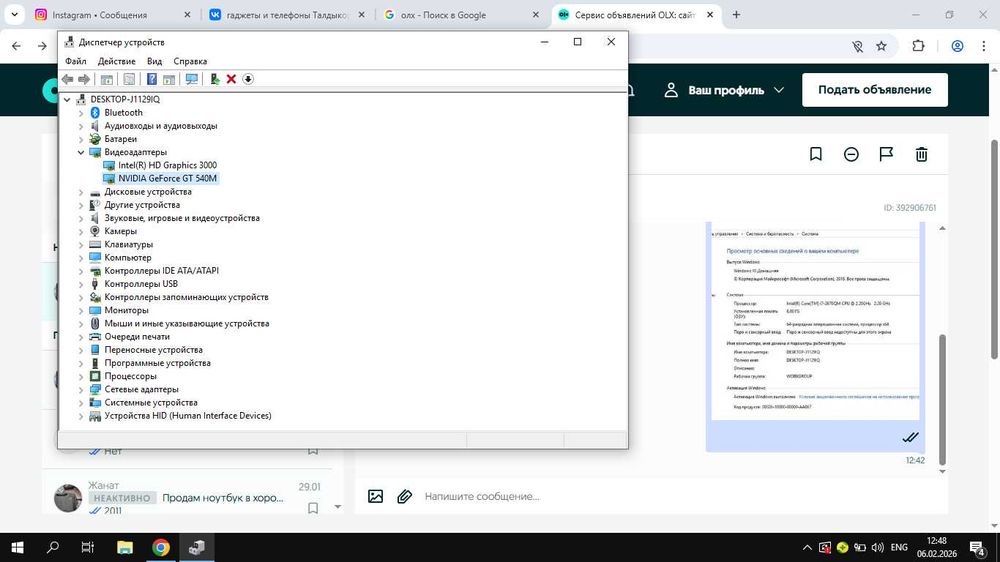This screenshot has height=562, width=1000.
Task: Select NVIDIA GeForce GT 540M device
Action: 167,179
